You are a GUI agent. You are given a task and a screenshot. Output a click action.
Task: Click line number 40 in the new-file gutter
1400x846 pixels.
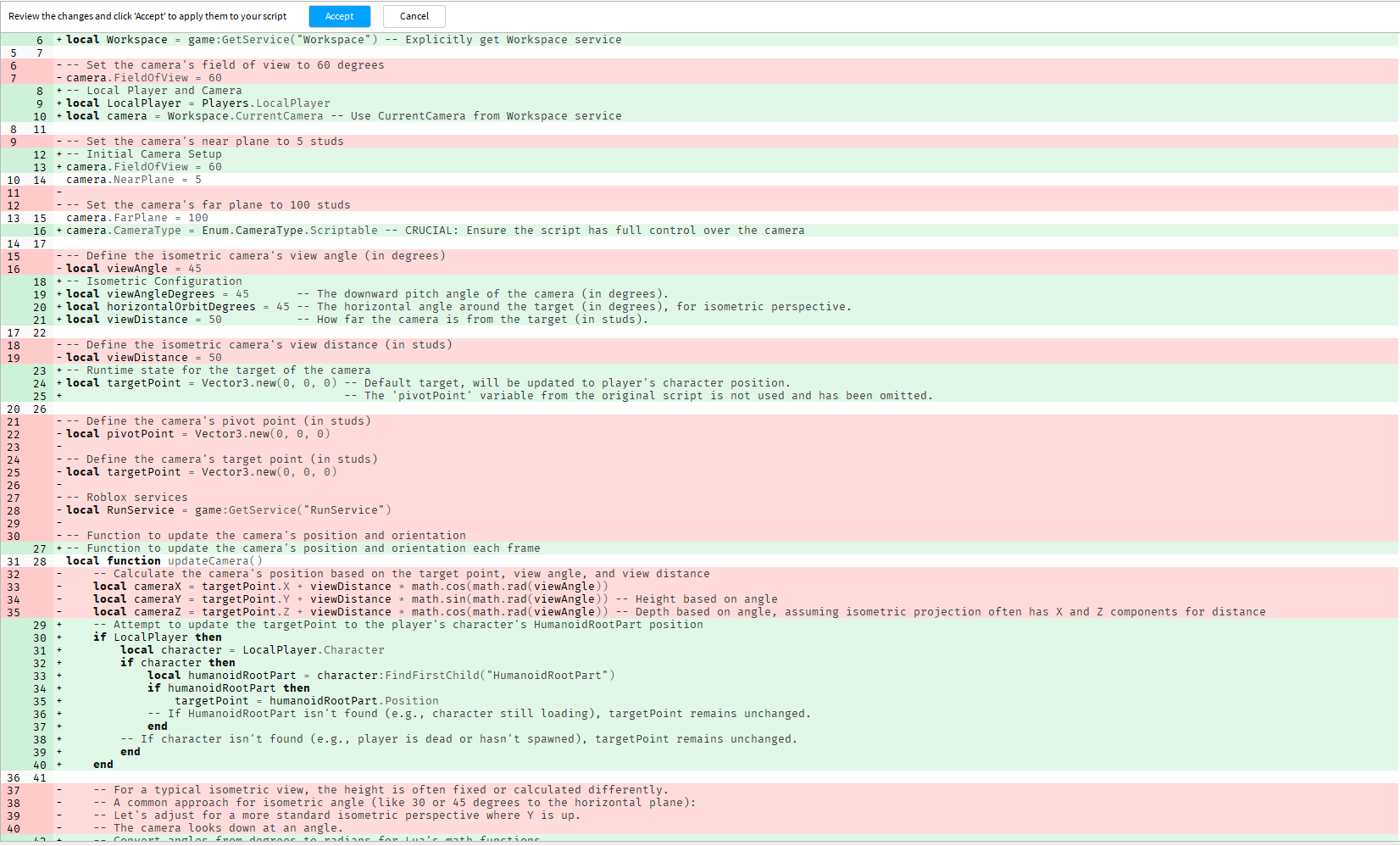[x=40, y=764]
